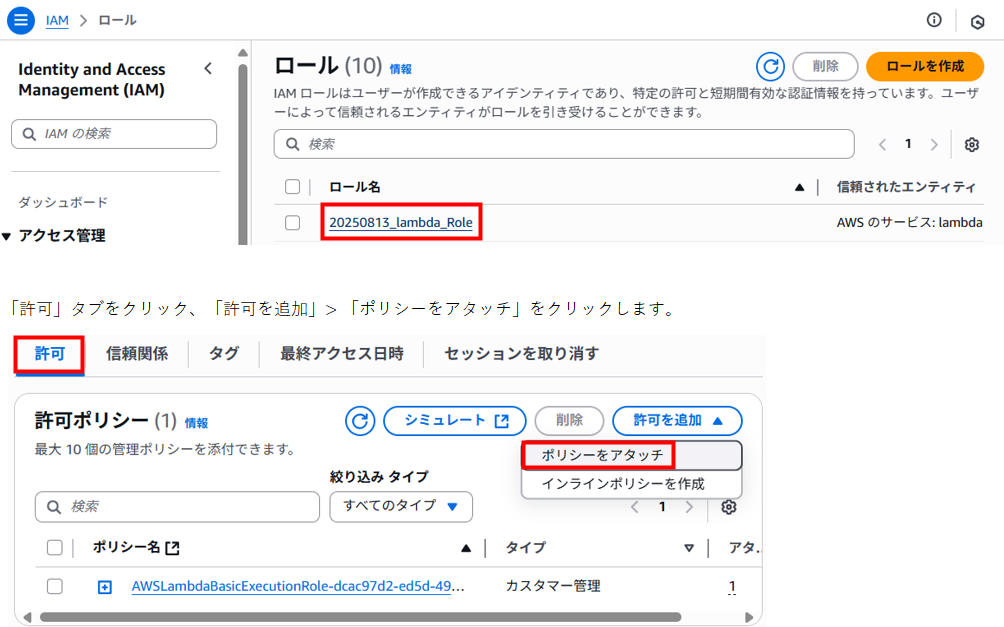The image size is (1004, 627).
Task: Open the 情報 link next to 許可ポリシー
Action: (196, 423)
